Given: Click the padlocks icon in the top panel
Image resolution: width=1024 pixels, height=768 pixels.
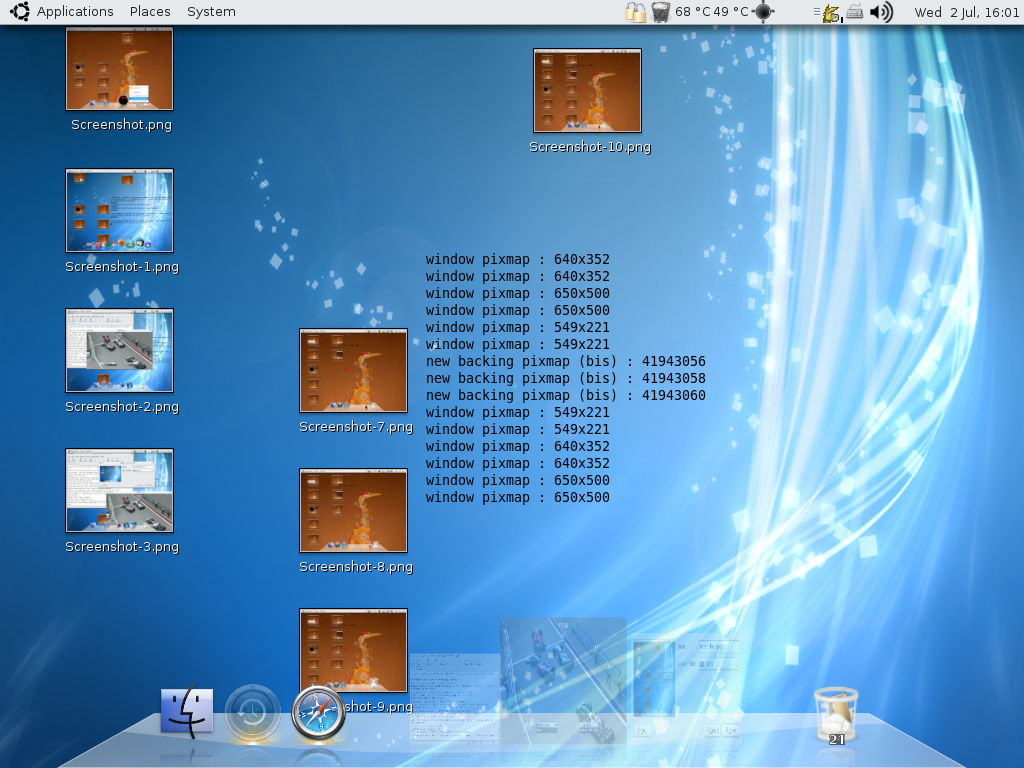Looking at the screenshot, I should 635,12.
